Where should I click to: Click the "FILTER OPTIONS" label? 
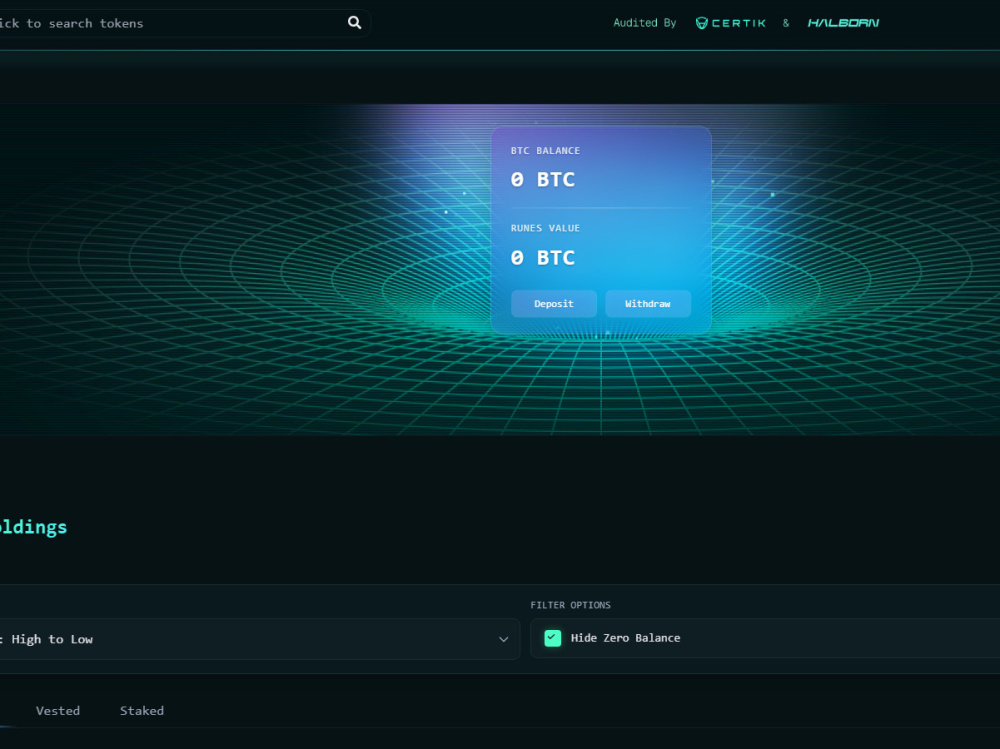point(571,605)
